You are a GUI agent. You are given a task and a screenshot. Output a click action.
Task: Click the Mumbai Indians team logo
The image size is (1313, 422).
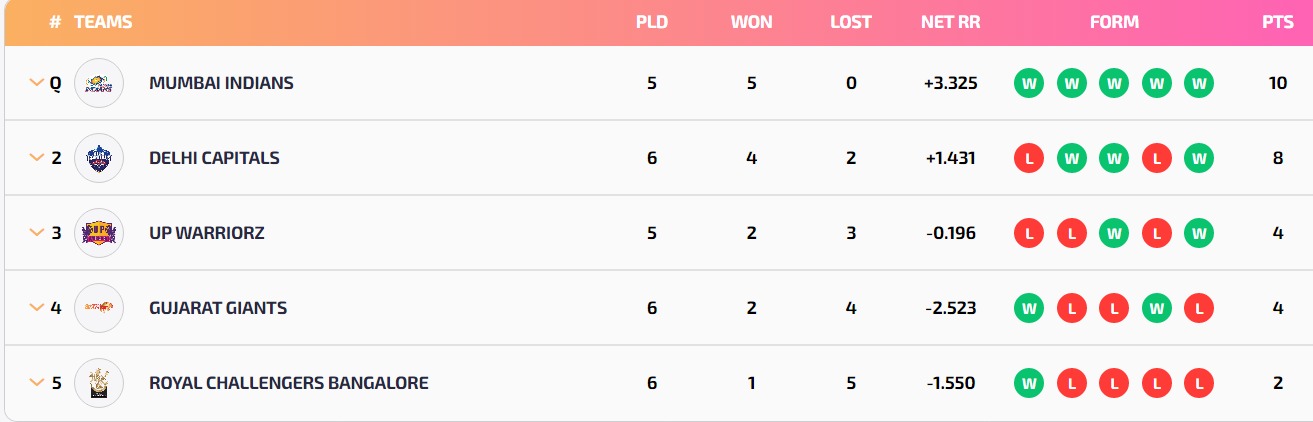(x=99, y=83)
